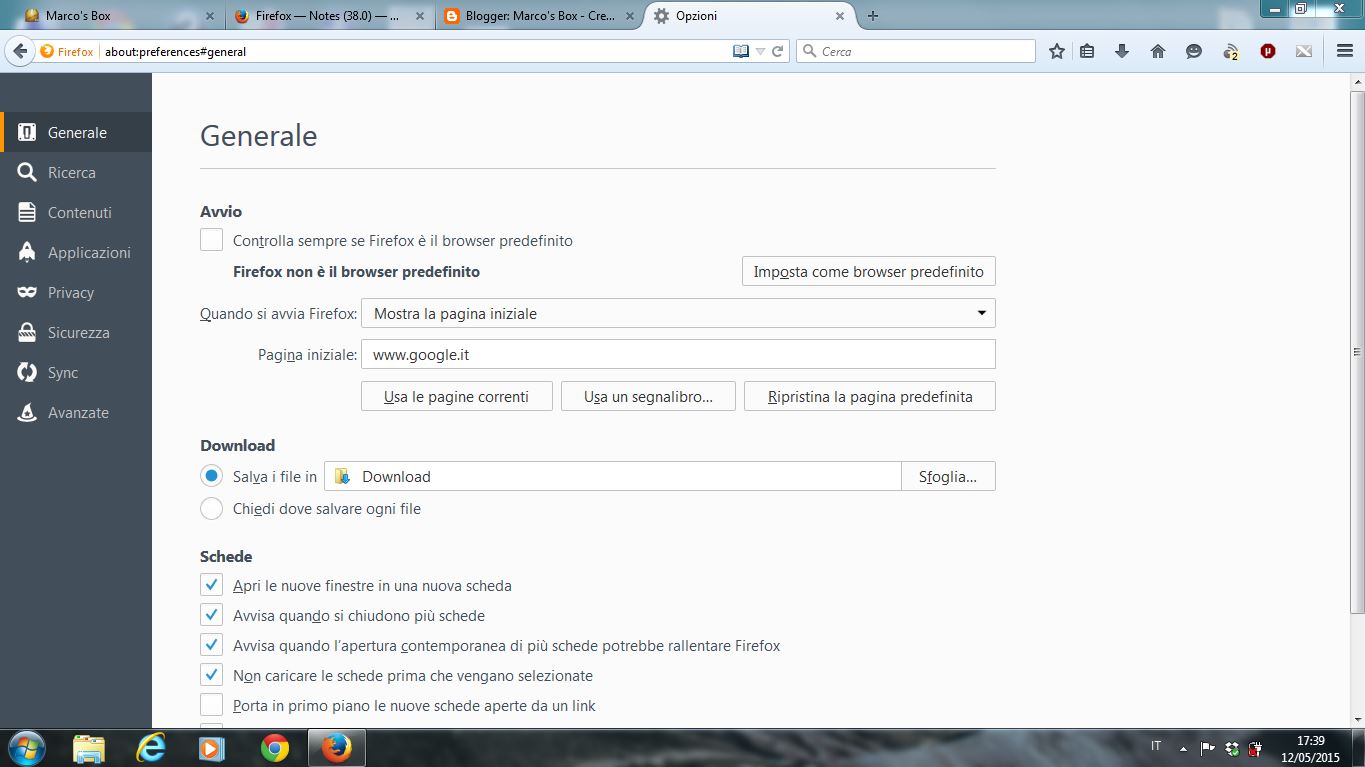Uncheck 'Avvisa quando si chiudono più schede'
Image resolution: width=1365 pixels, height=767 pixels.
(x=211, y=615)
